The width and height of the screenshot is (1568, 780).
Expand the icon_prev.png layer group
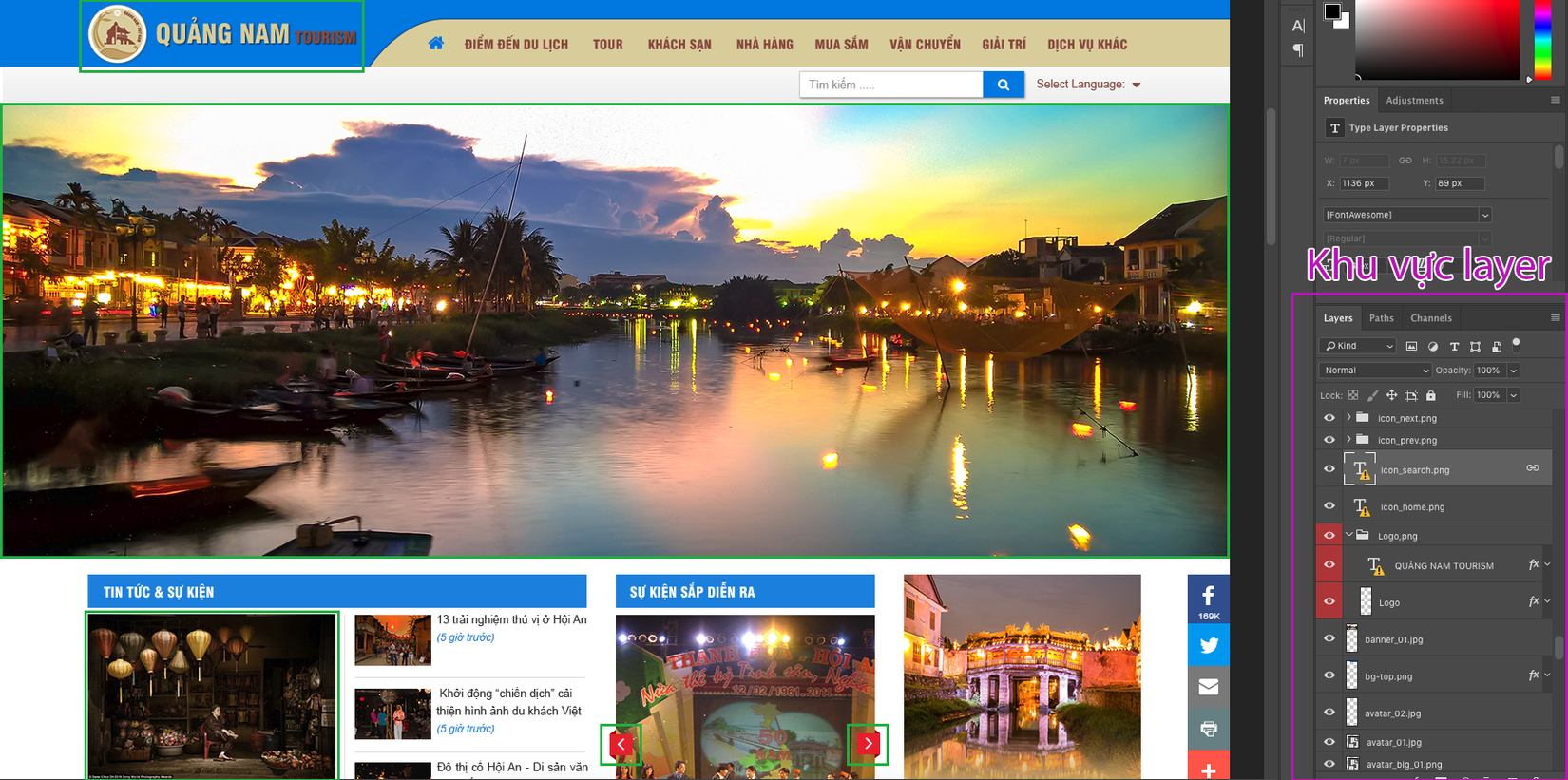pos(1348,440)
